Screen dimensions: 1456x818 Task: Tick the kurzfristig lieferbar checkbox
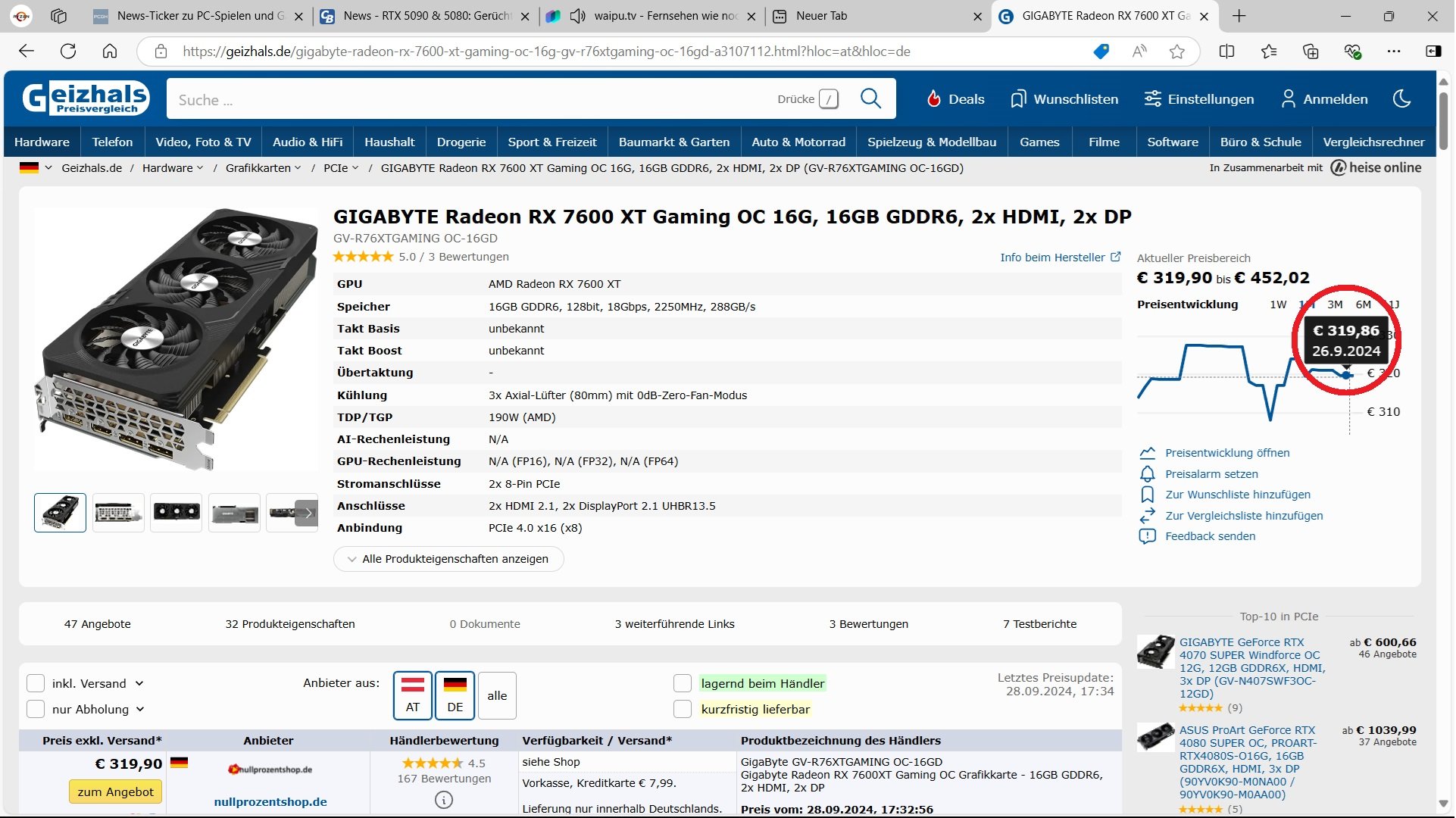coord(683,709)
